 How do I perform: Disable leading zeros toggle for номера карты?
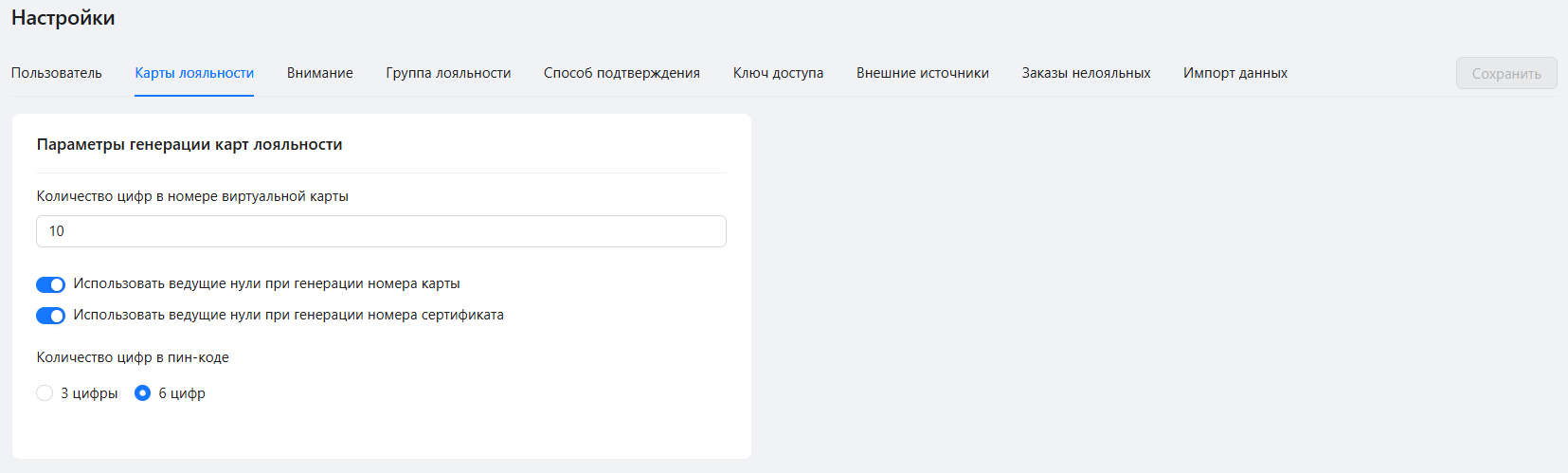pos(50,284)
